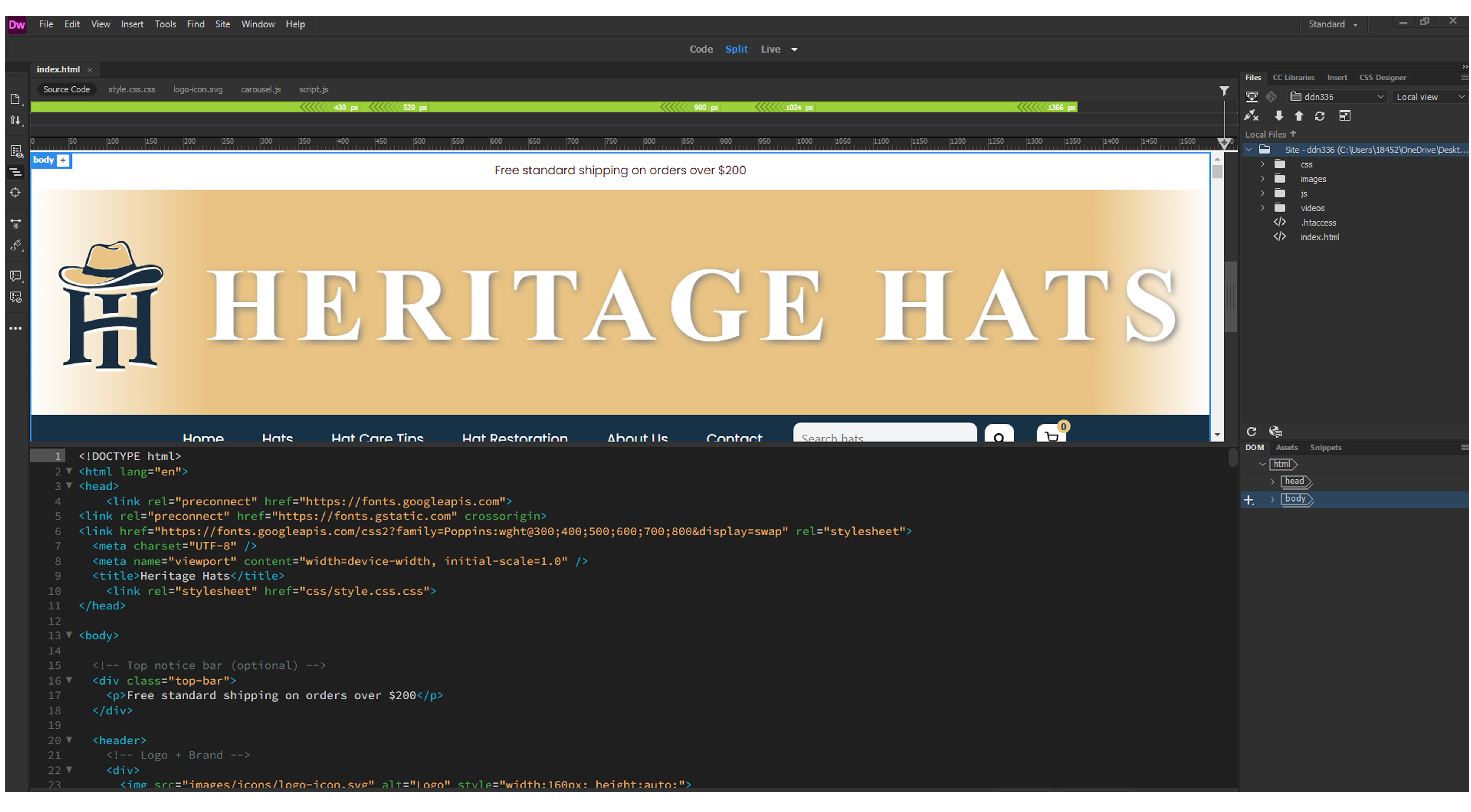Click the Format Source Code icon

pyautogui.click(x=15, y=245)
